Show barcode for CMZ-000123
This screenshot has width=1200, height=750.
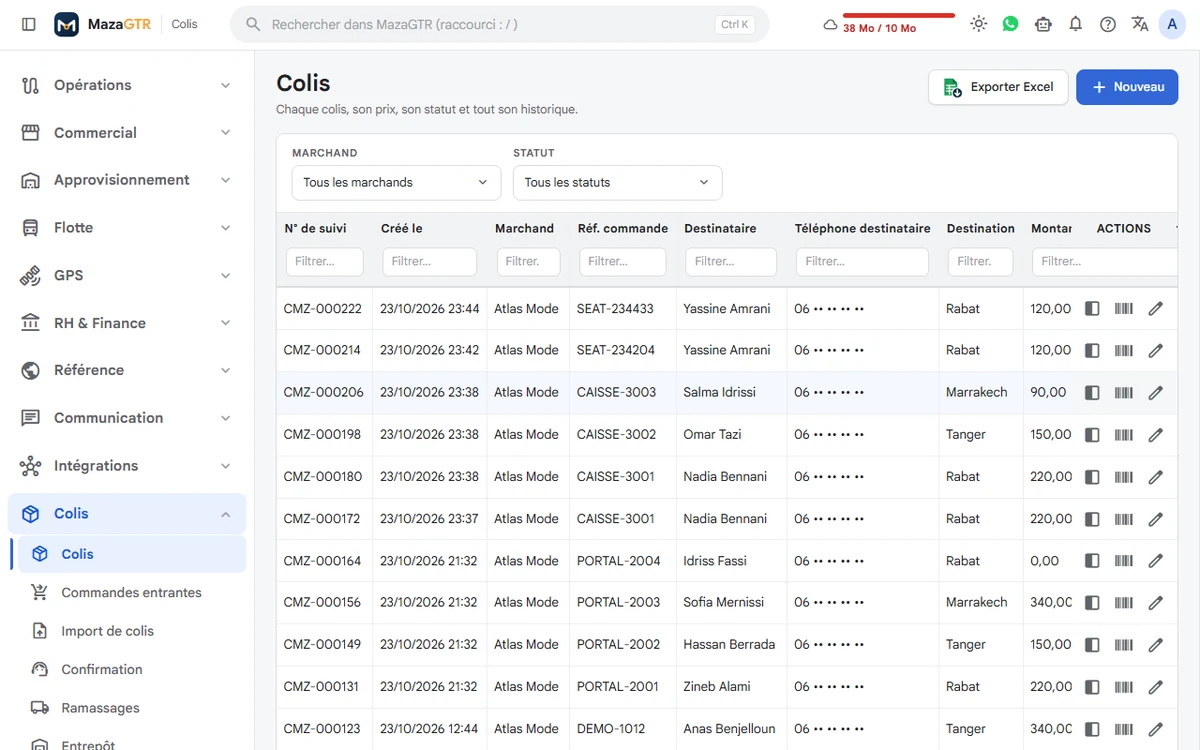1124,729
